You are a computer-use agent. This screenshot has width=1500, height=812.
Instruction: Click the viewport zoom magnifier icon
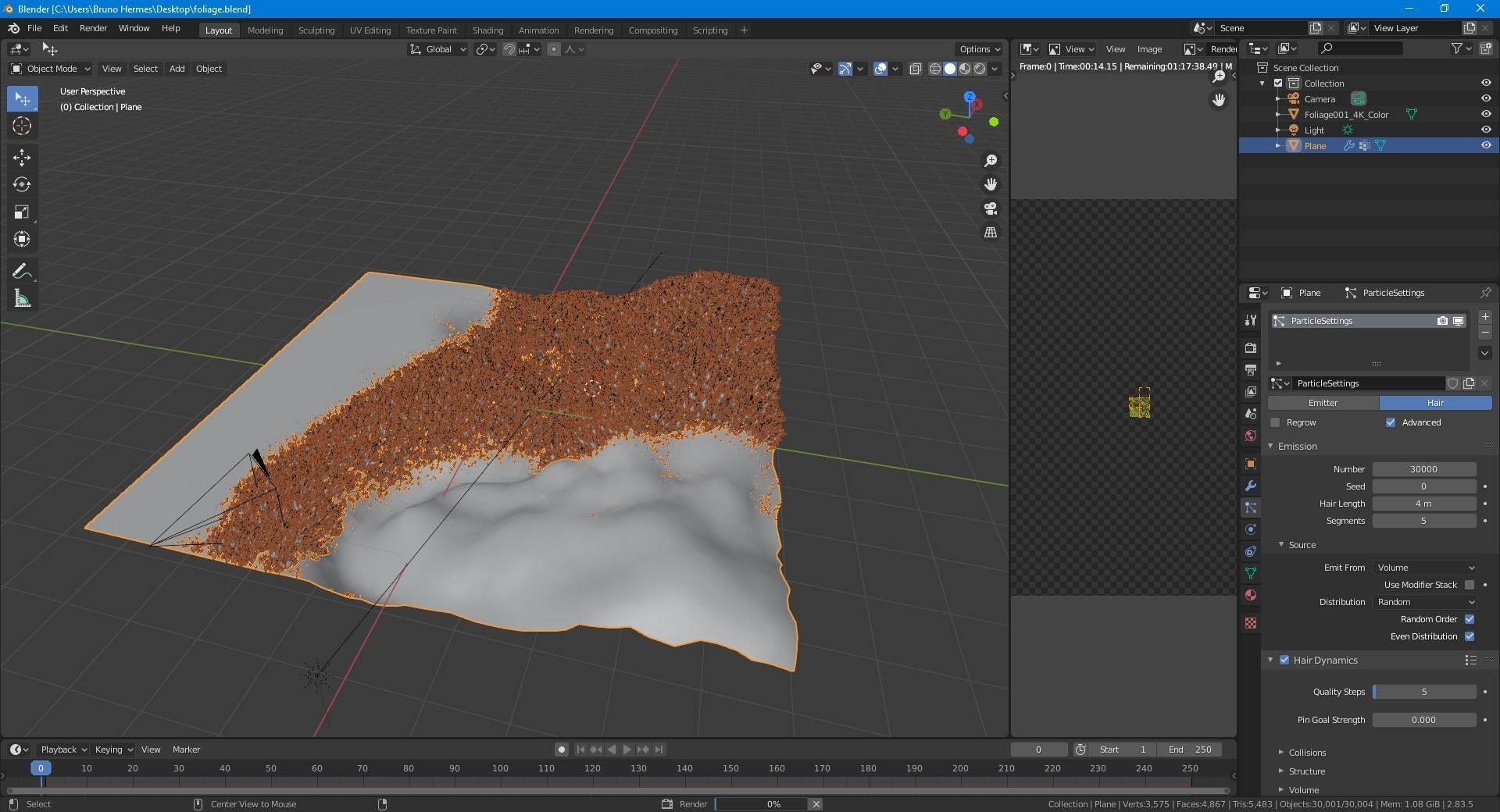click(x=991, y=160)
